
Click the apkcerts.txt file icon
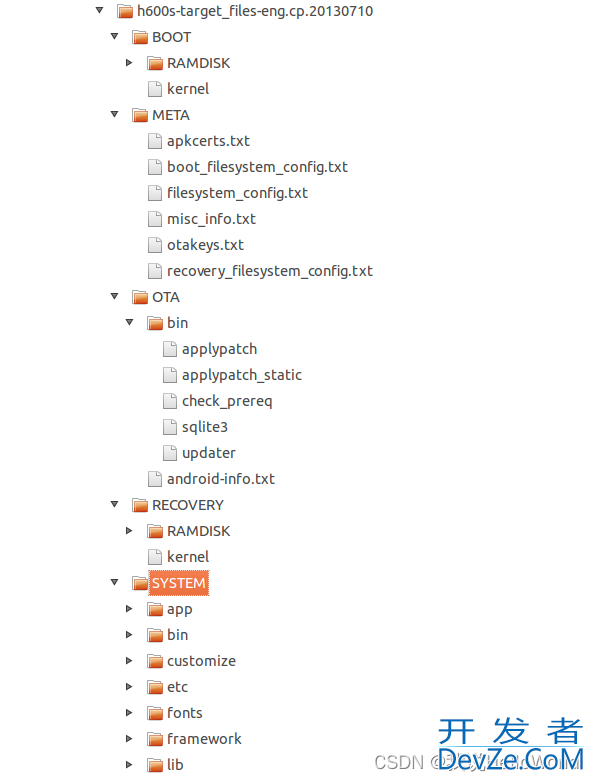pos(155,141)
